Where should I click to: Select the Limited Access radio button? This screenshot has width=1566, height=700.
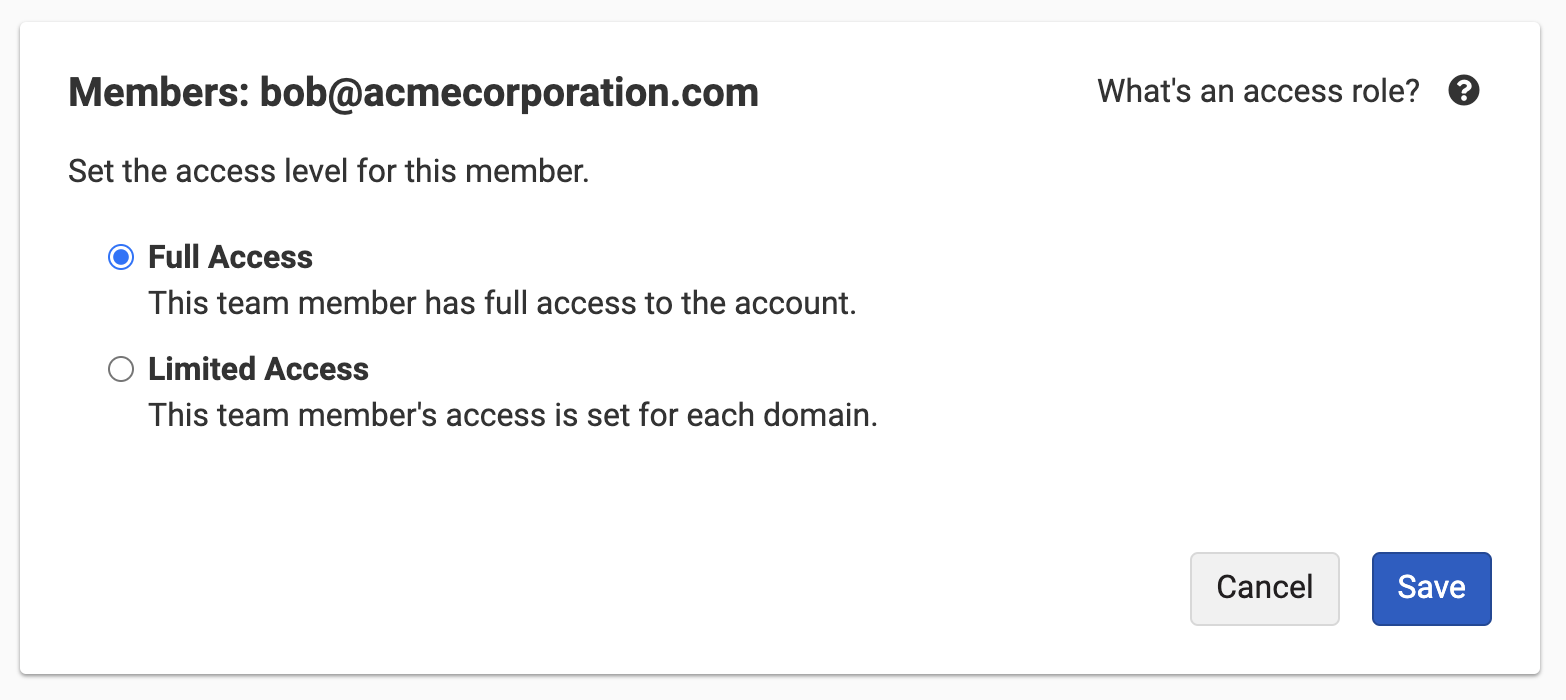[x=121, y=370]
